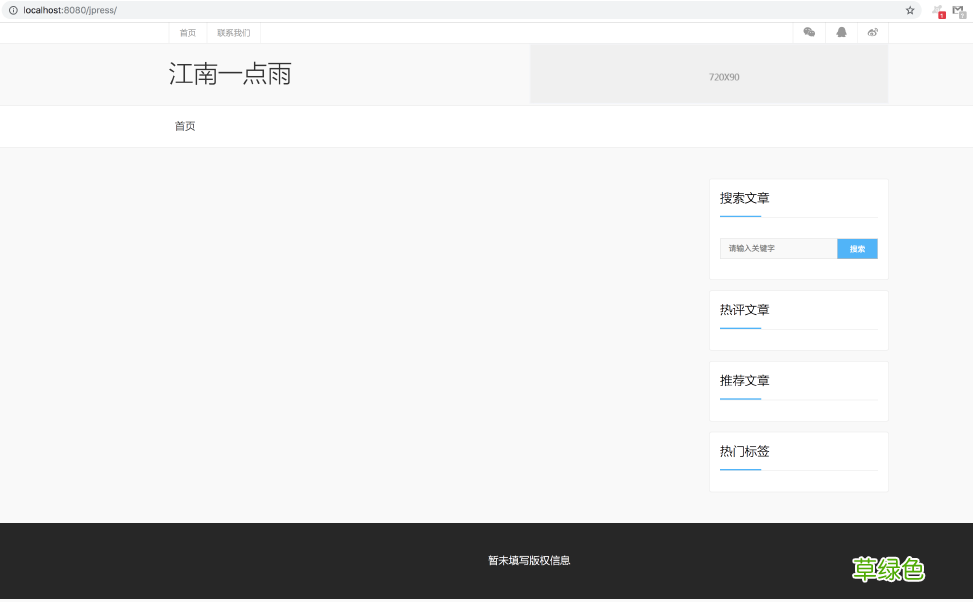
Task: Click the 热门标签 sidebar heading
Action: 743,451
